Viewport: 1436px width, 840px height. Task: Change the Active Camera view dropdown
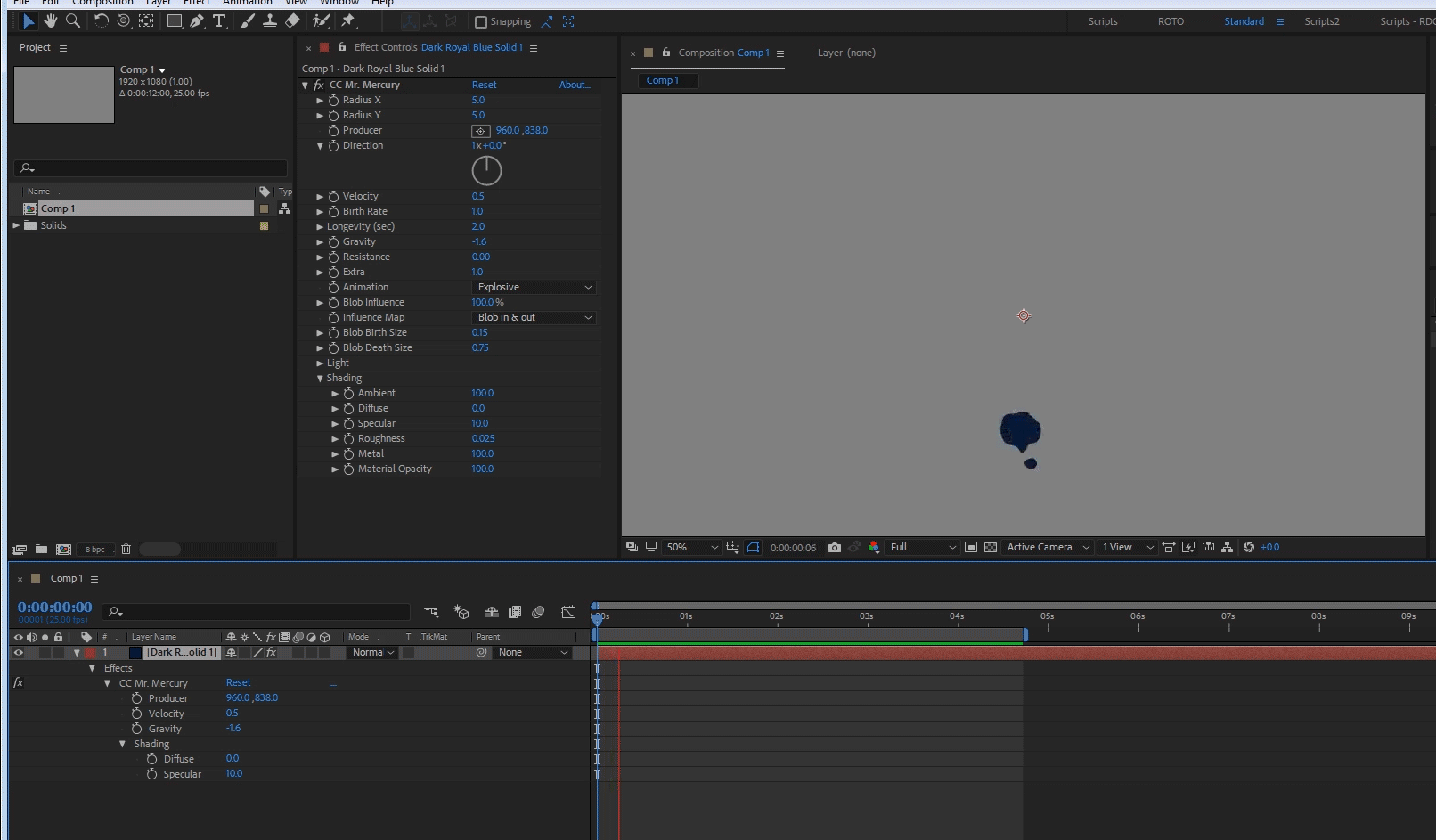click(1046, 547)
